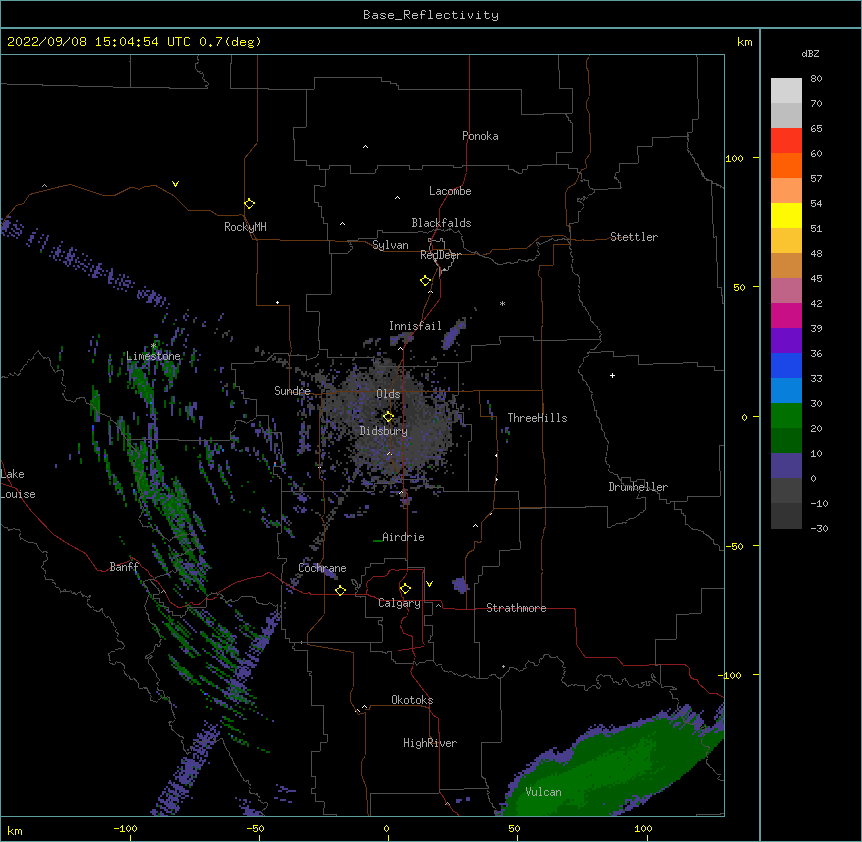The width and height of the screenshot is (862, 842).
Task: Click the yellow marker south of RedDeer
Action: 425,281
